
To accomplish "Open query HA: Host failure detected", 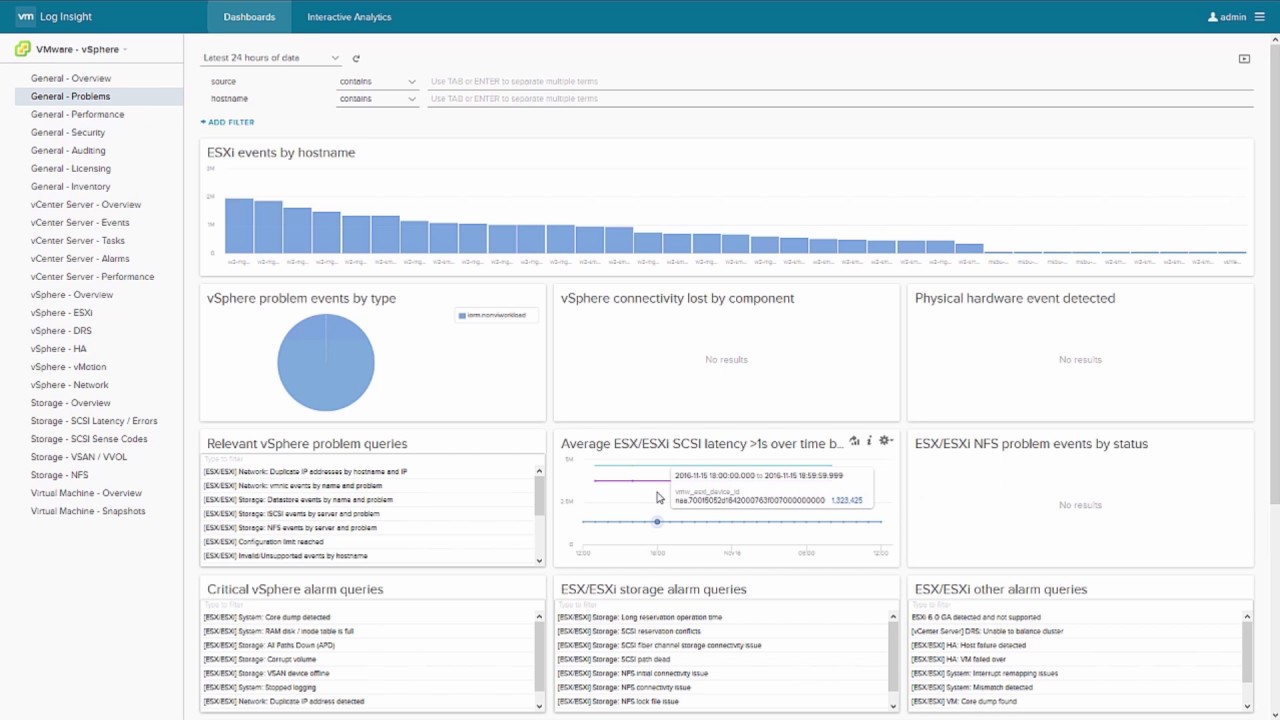I will [x=968, y=646].
